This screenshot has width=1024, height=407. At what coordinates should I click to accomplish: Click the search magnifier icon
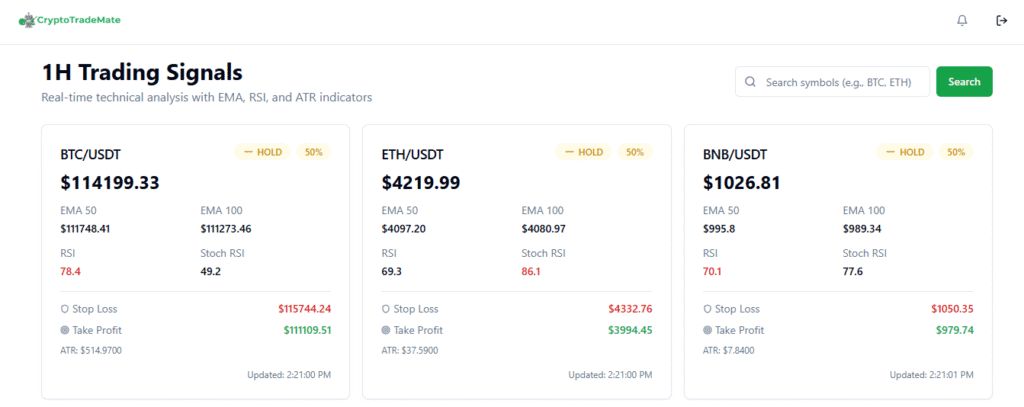tap(751, 82)
